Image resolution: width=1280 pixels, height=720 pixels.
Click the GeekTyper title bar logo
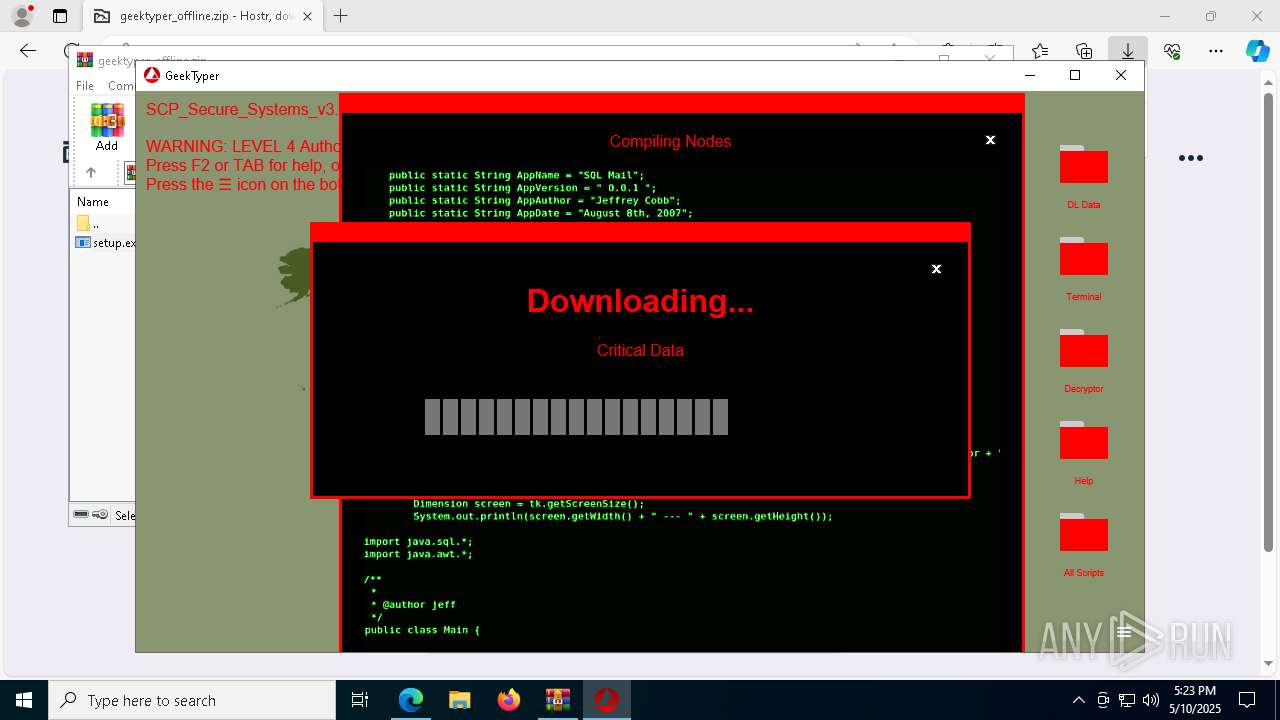tap(152, 75)
